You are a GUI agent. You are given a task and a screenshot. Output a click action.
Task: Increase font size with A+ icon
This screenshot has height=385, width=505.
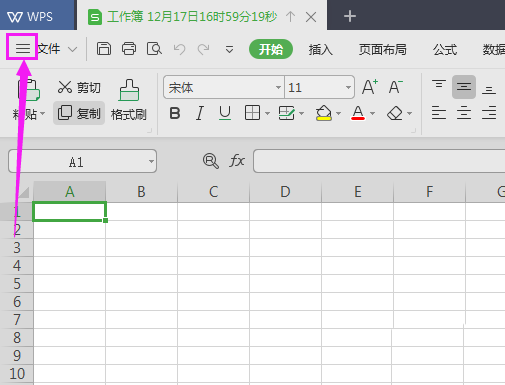(x=370, y=87)
